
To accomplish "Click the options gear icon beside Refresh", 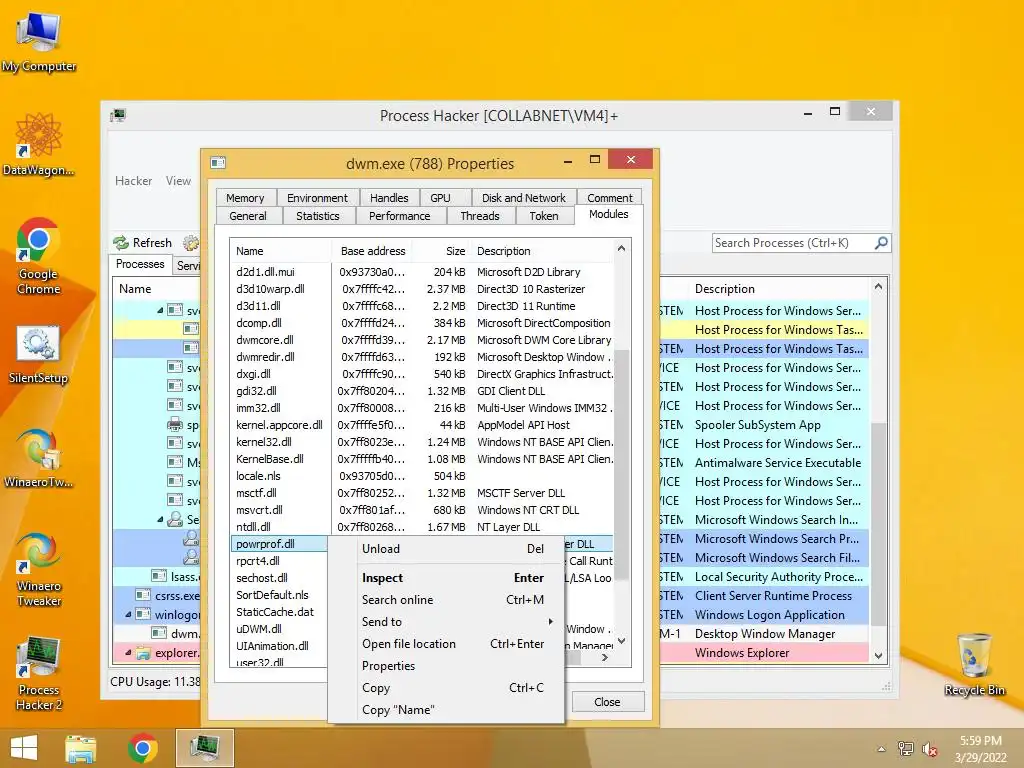I will tap(191, 243).
